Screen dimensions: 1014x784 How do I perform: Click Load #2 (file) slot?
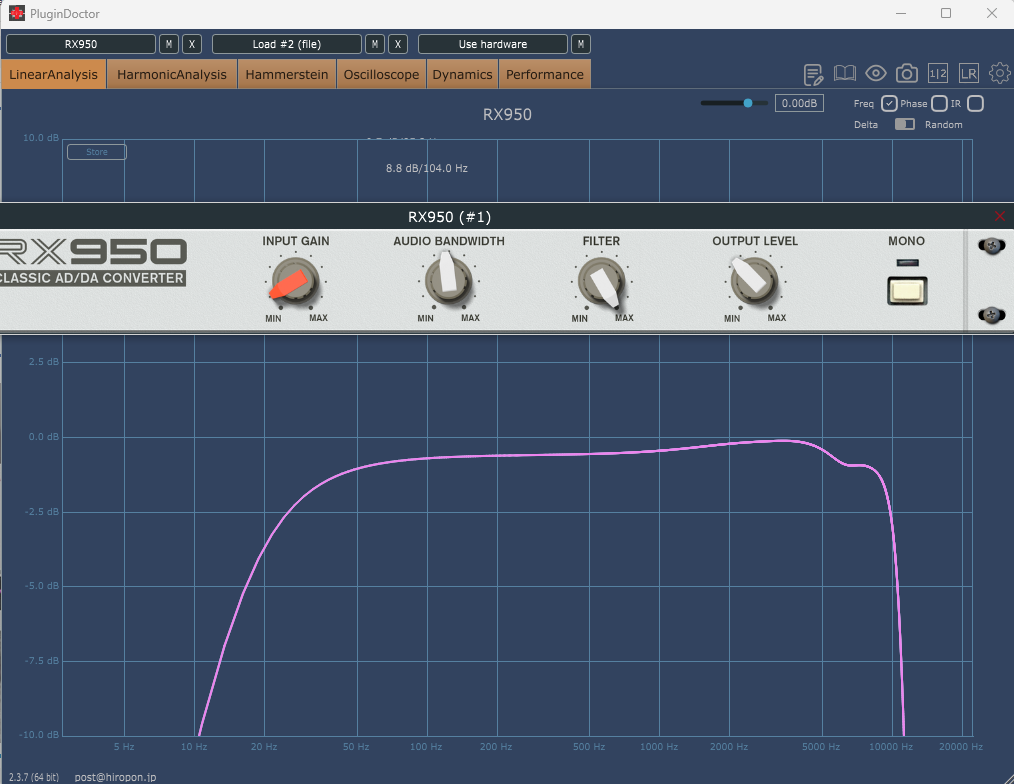pos(286,44)
